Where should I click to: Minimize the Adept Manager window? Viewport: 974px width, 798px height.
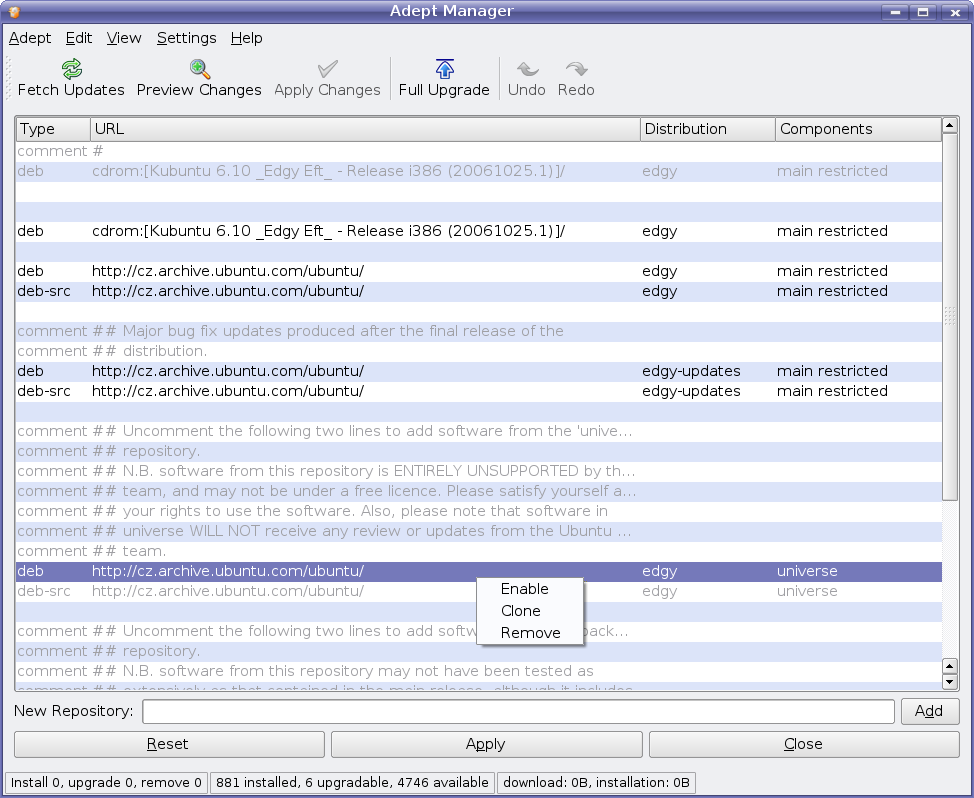[x=895, y=12]
